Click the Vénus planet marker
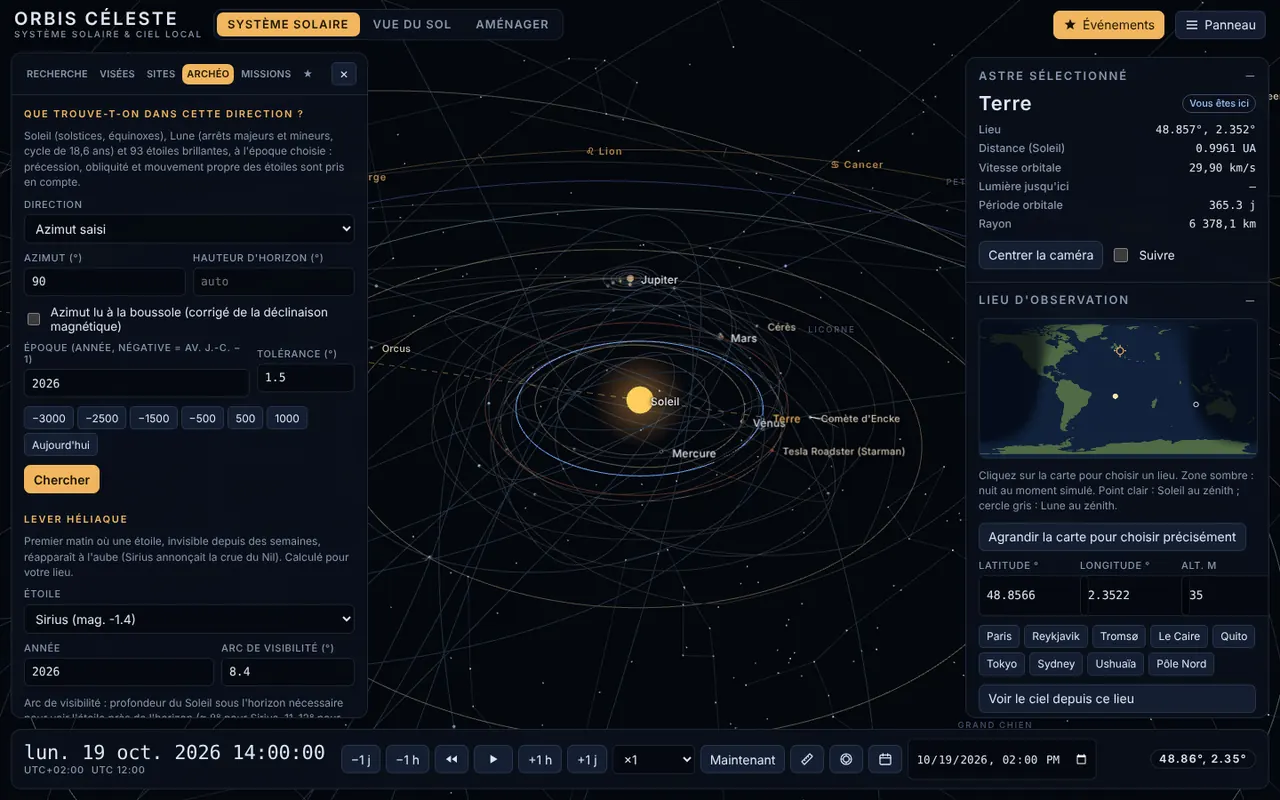 [743, 423]
